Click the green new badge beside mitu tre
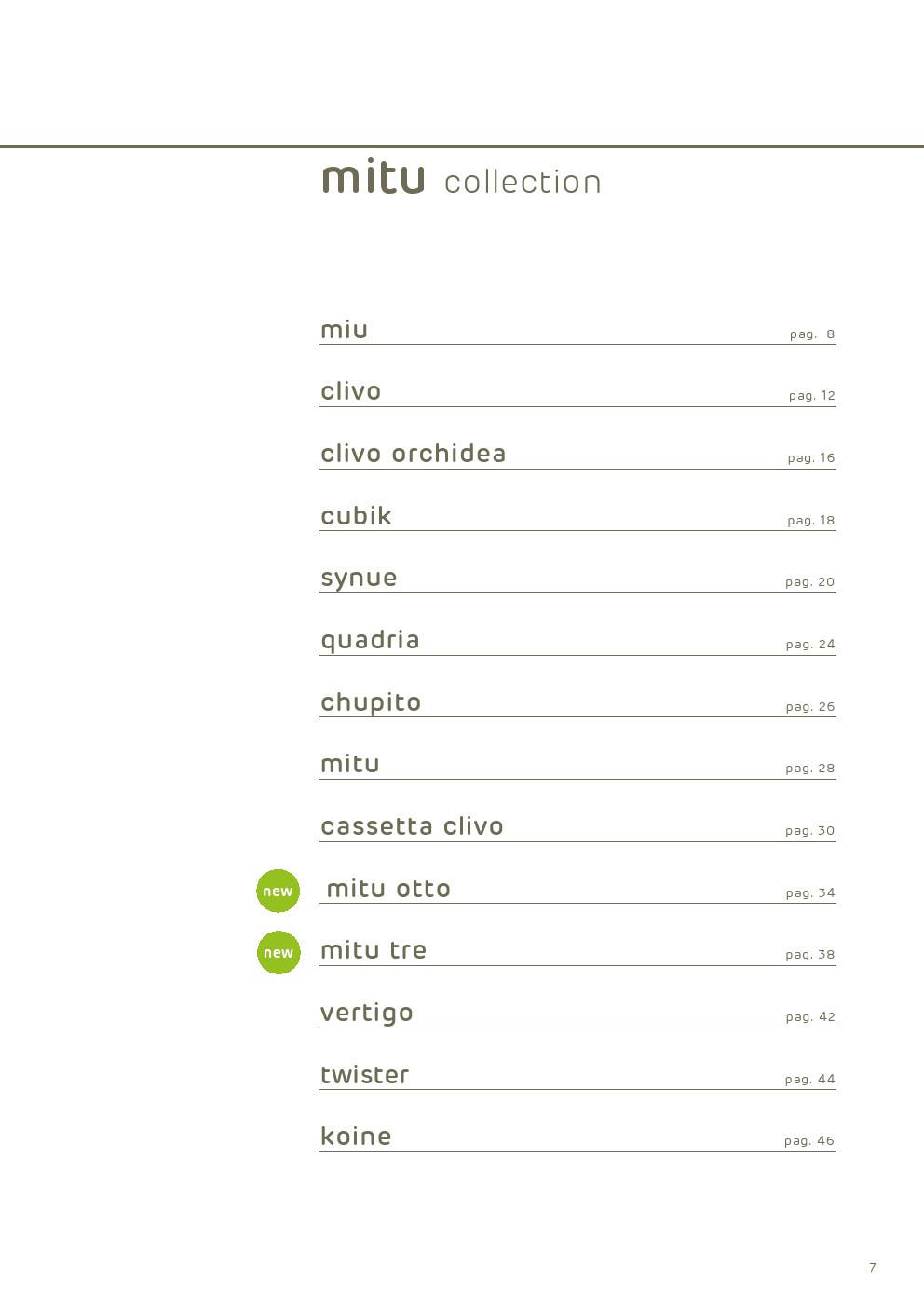924x1307 pixels. point(279,952)
